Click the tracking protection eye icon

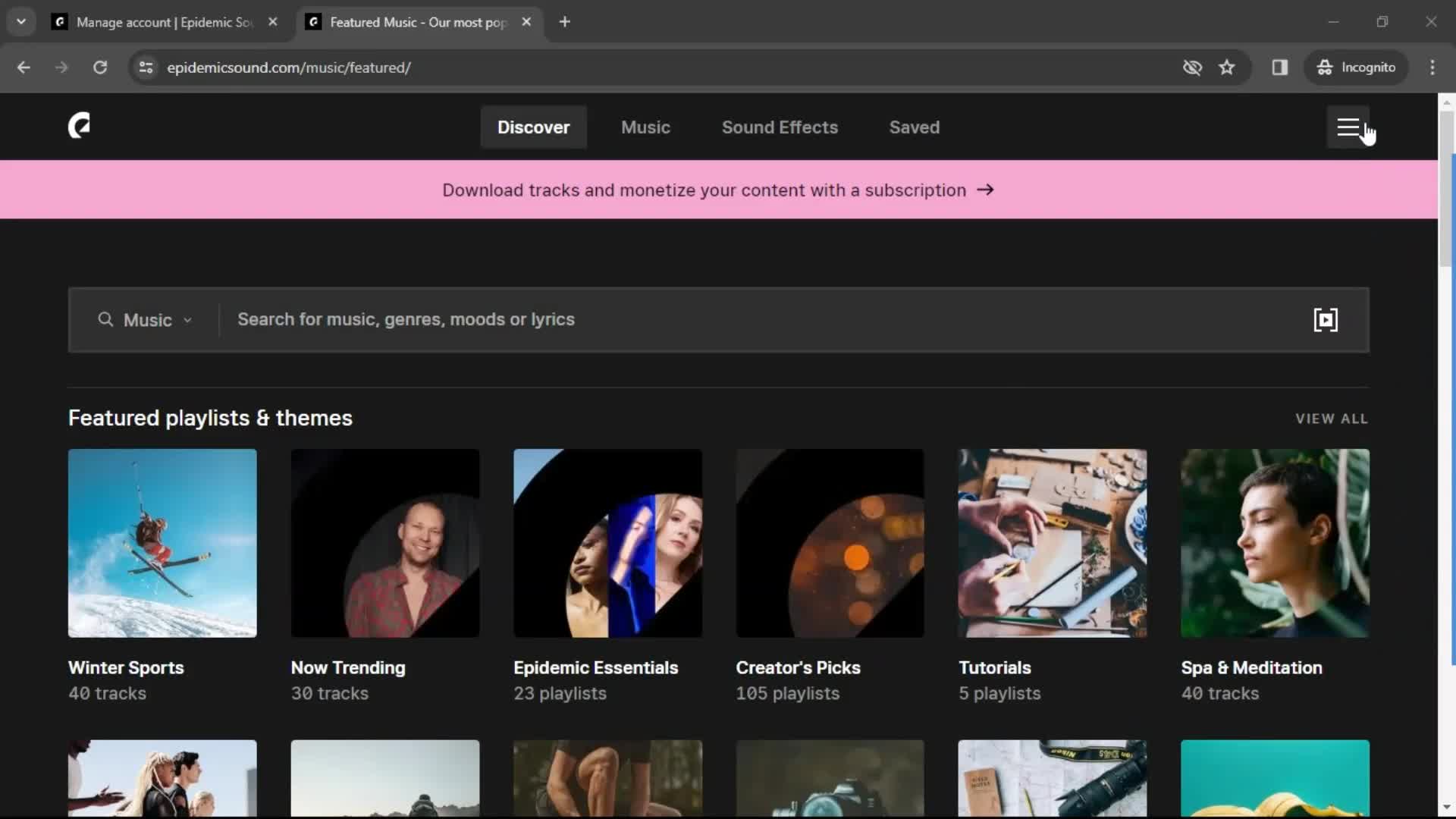click(x=1192, y=67)
